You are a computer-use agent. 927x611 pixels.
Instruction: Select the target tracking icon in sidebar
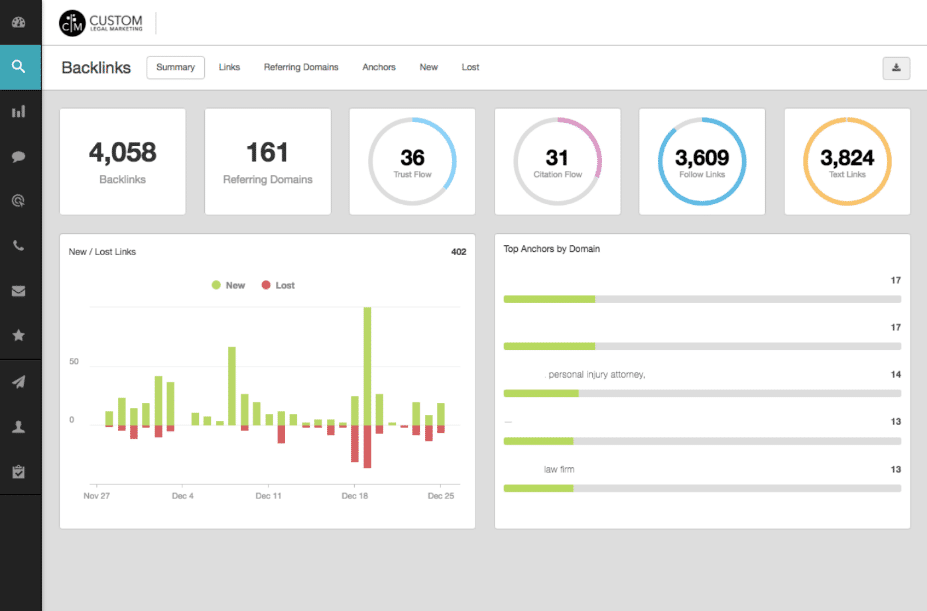click(20, 200)
